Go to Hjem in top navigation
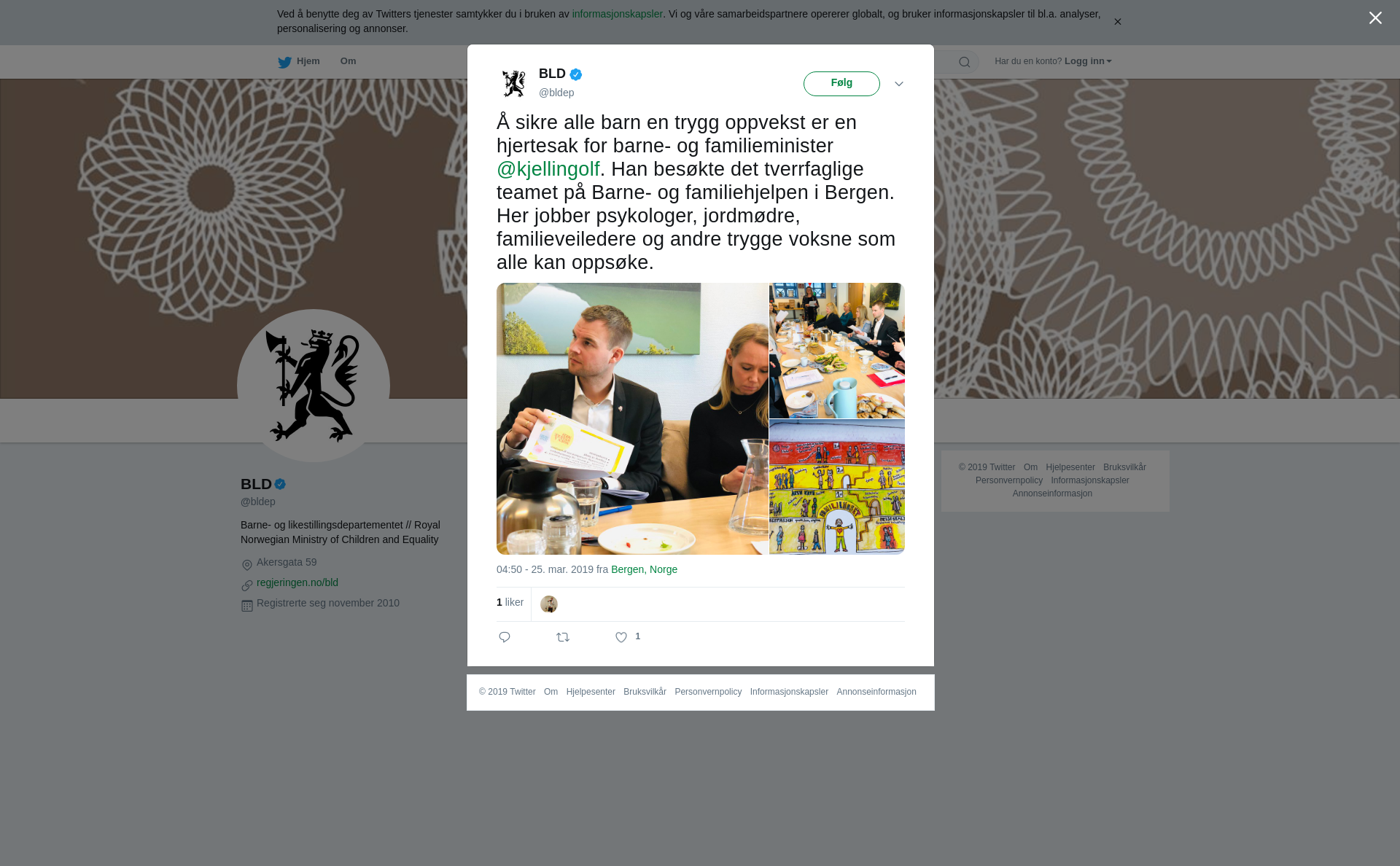1400x866 pixels. [x=308, y=61]
